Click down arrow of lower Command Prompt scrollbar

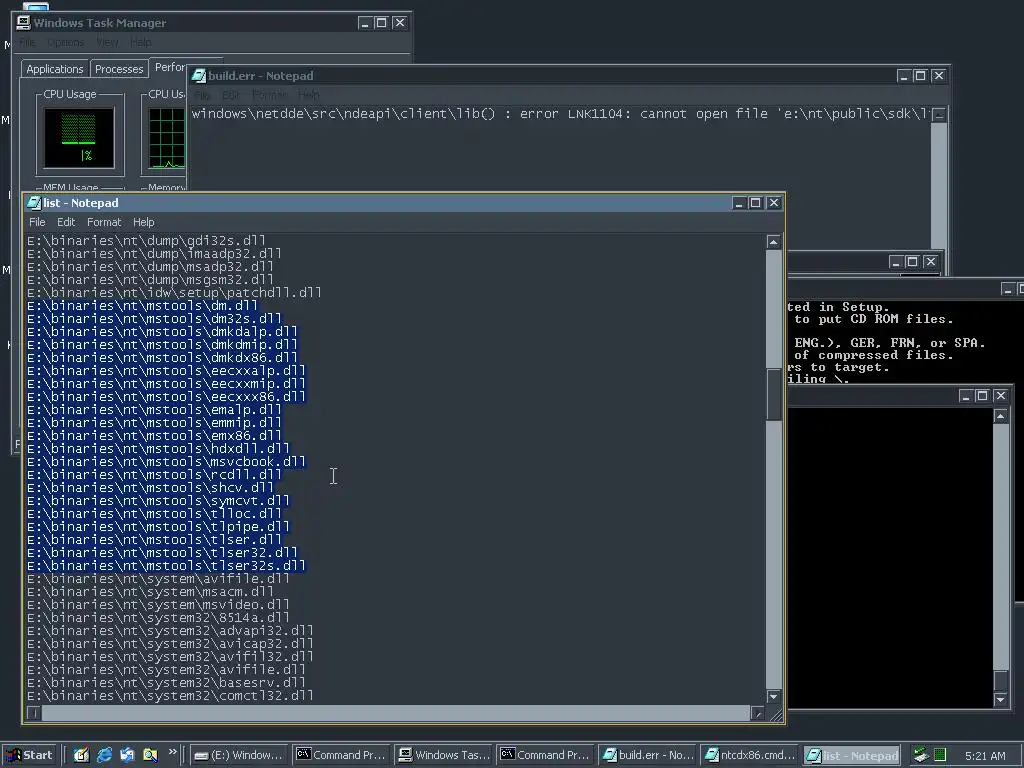click(x=1000, y=699)
